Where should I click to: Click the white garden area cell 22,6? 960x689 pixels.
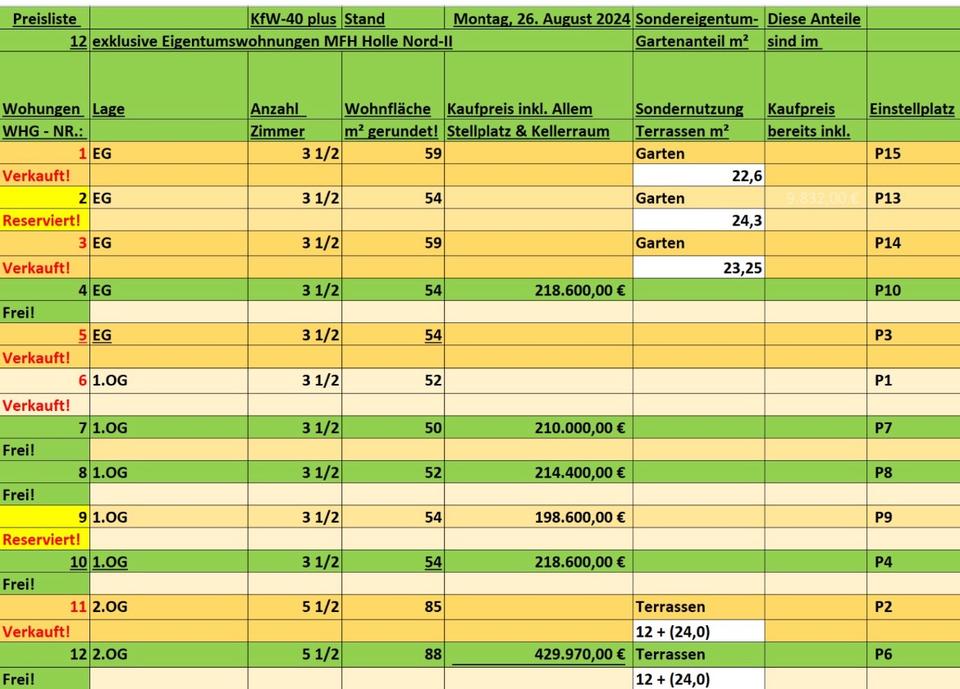(699, 176)
